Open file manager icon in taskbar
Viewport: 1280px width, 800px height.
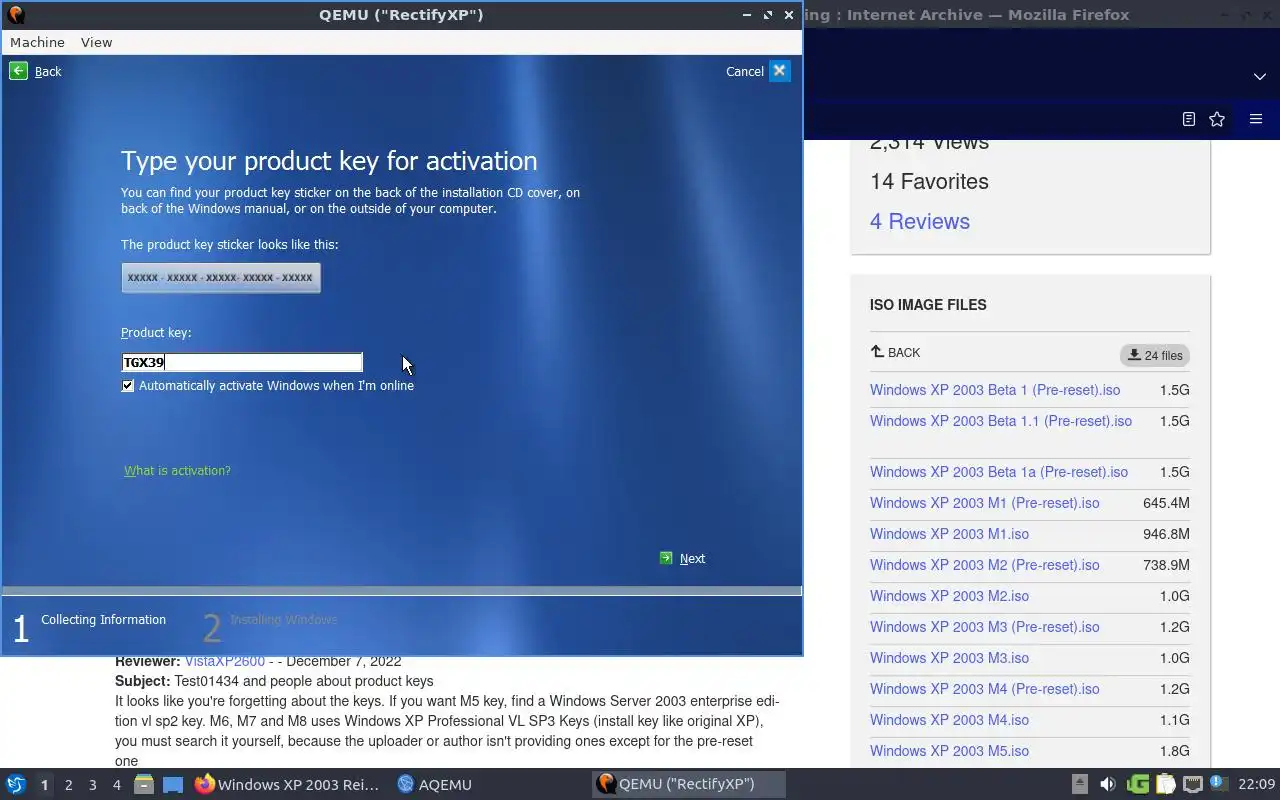(x=144, y=784)
